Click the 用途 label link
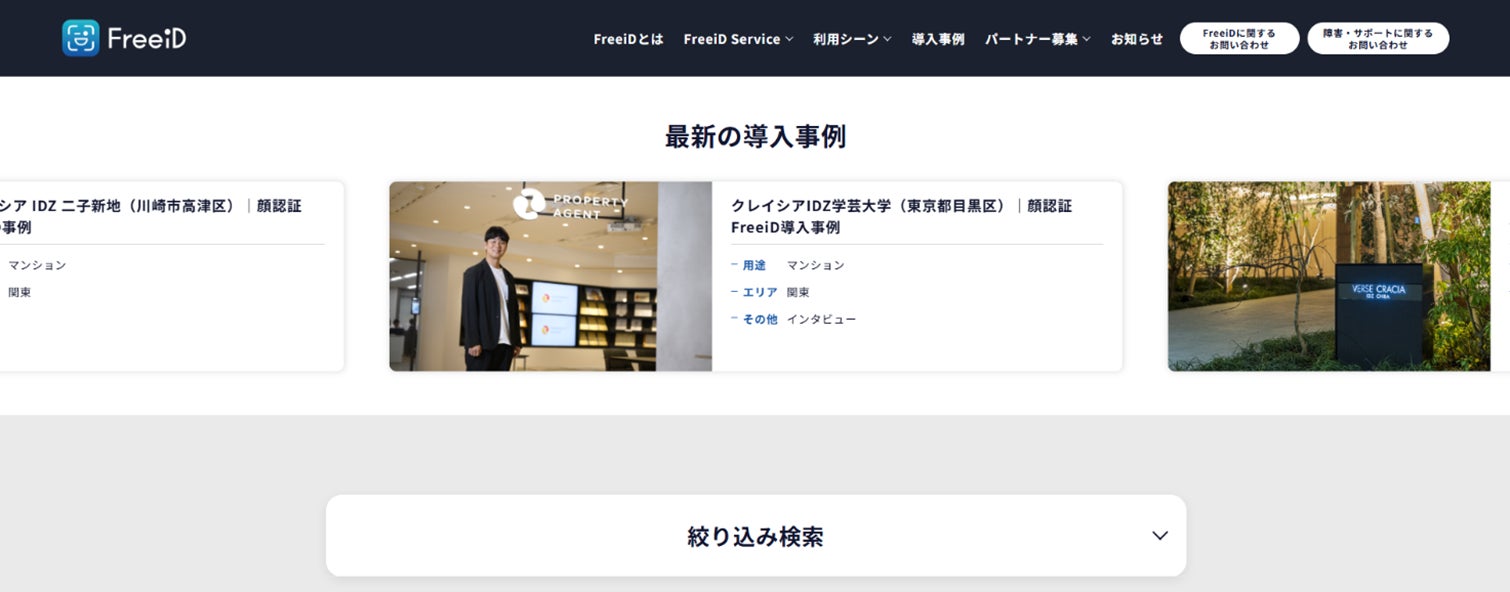1510x592 pixels. pyautogui.click(x=752, y=265)
